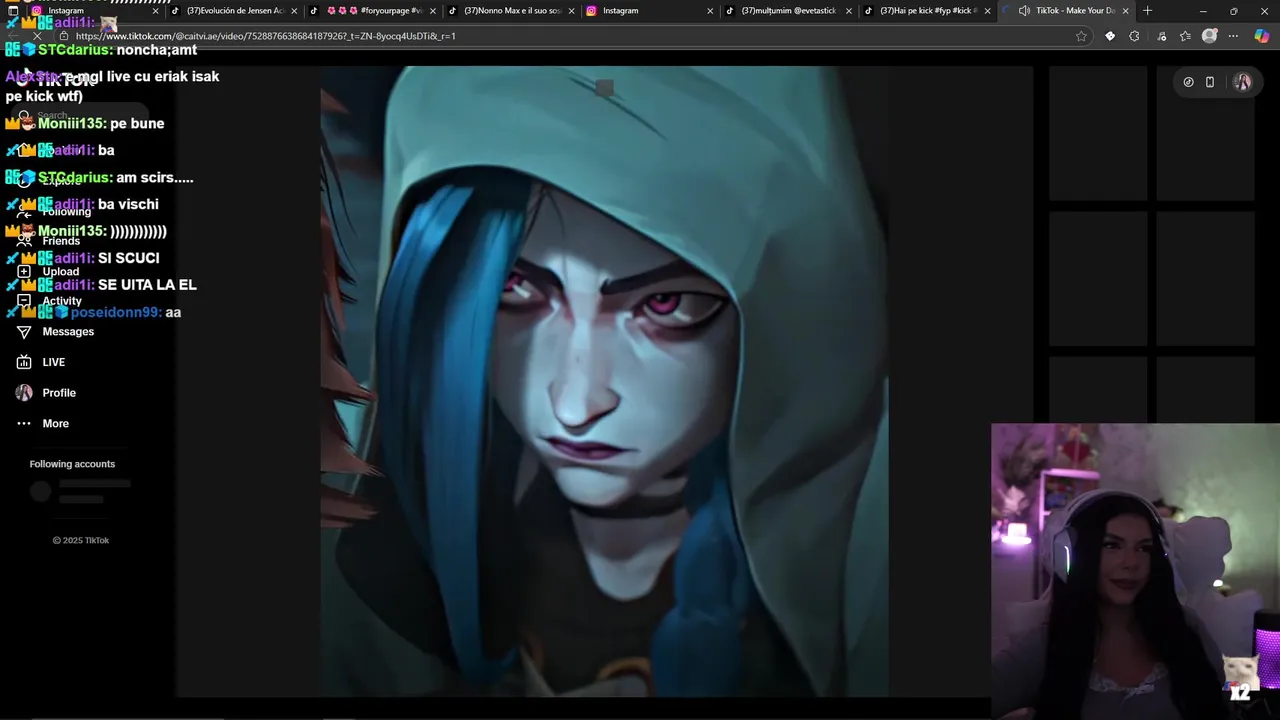Open the LIVE section in TikTok sidebar
1280x720 pixels.
pyautogui.click(x=53, y=362)
